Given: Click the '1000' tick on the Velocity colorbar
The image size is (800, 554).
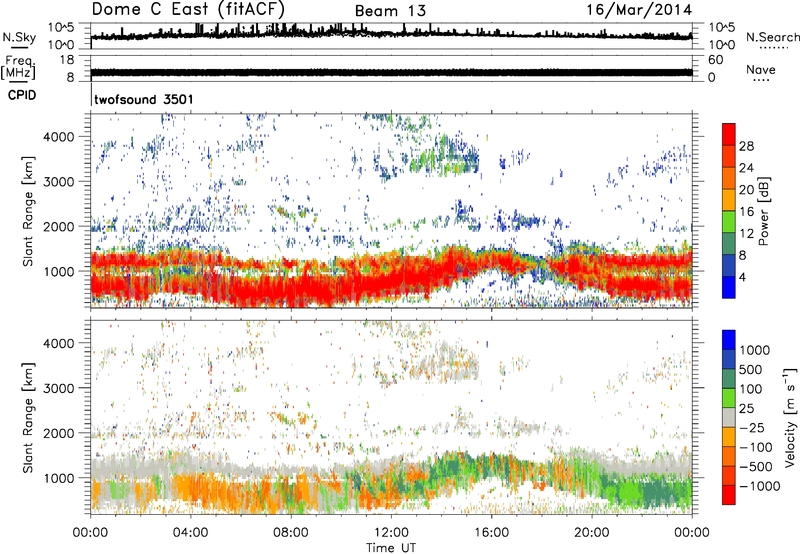Looking at the screenshot, I should (755, 350).
